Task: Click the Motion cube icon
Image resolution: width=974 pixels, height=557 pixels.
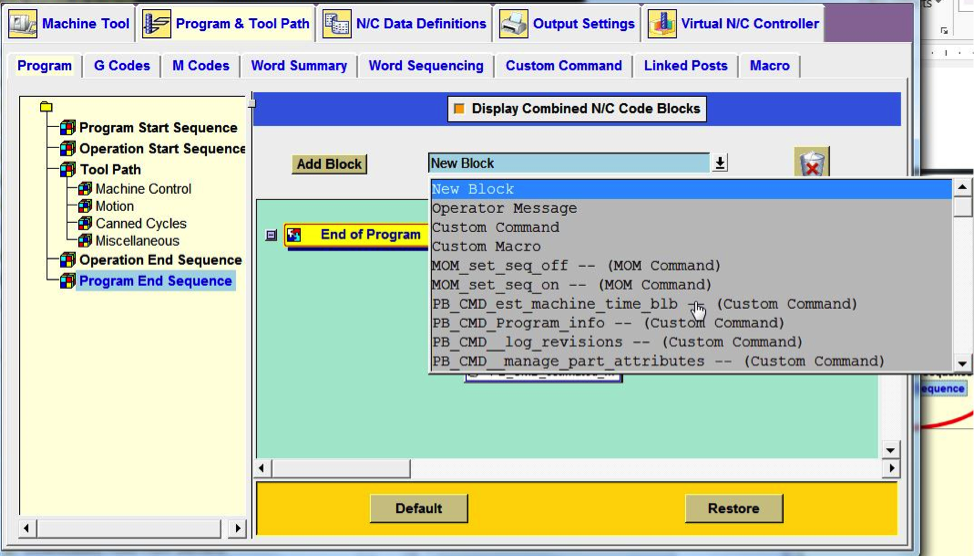Action: coord(85,206)
